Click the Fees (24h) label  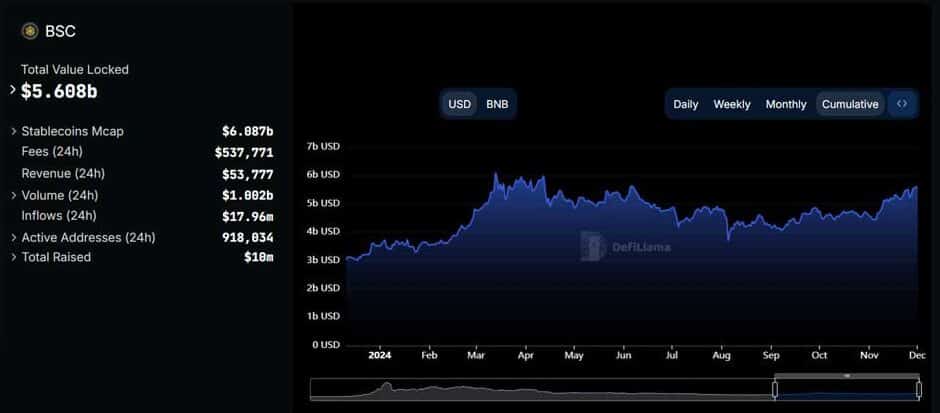tap(52, 152)
